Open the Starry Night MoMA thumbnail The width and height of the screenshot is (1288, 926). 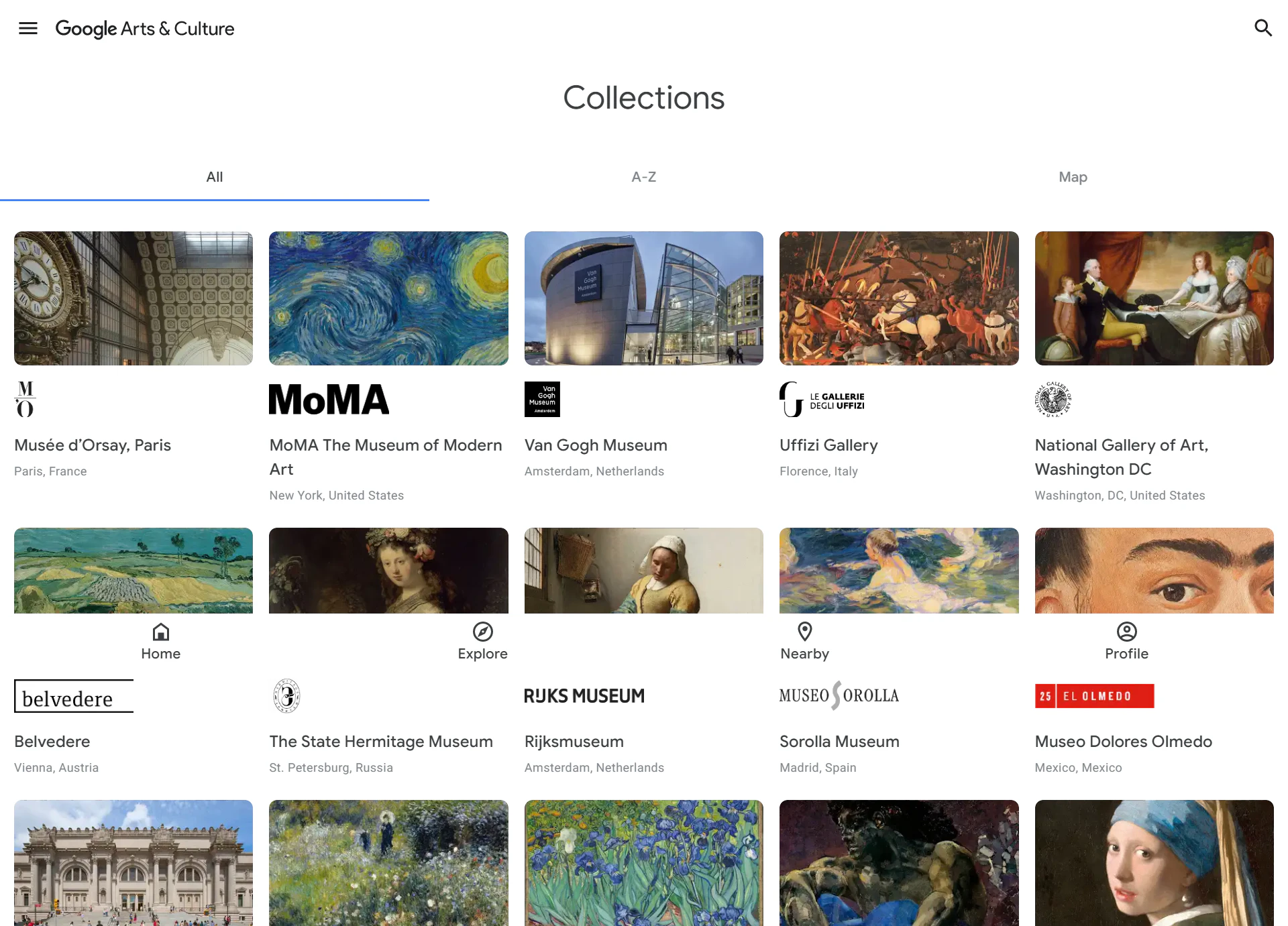388,298
